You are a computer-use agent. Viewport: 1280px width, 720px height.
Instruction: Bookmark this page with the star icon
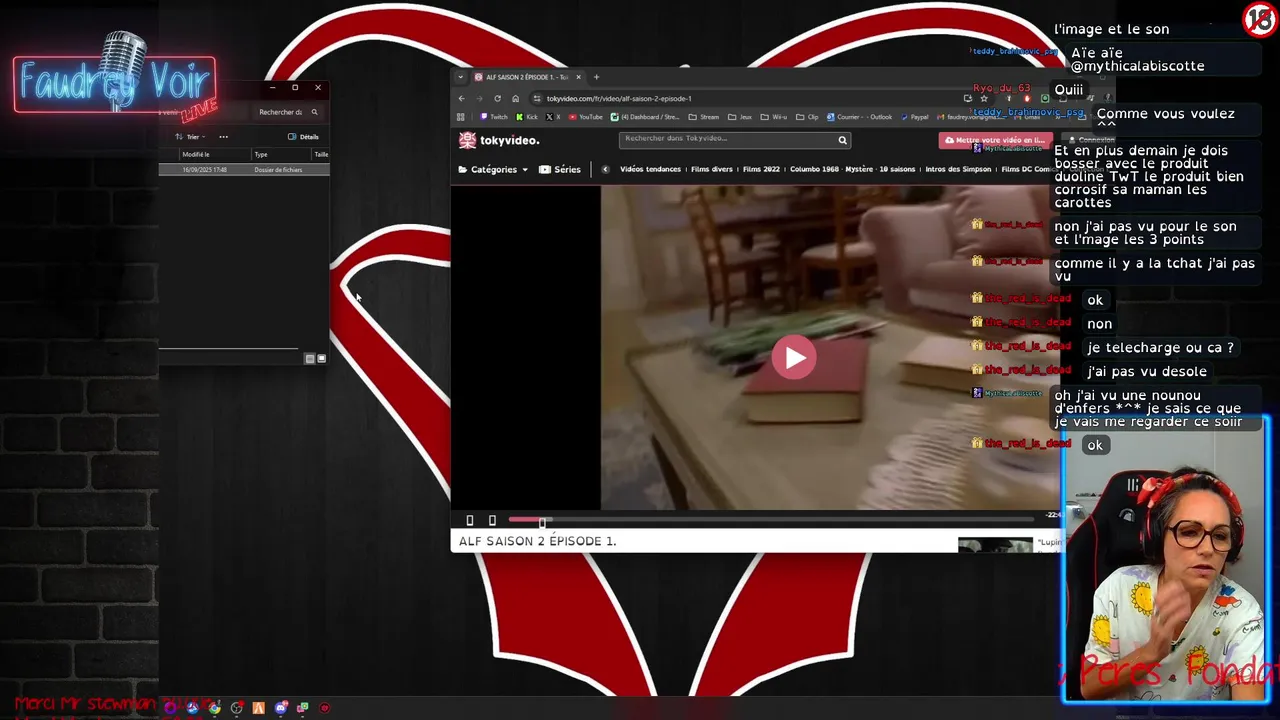point(984,98)
